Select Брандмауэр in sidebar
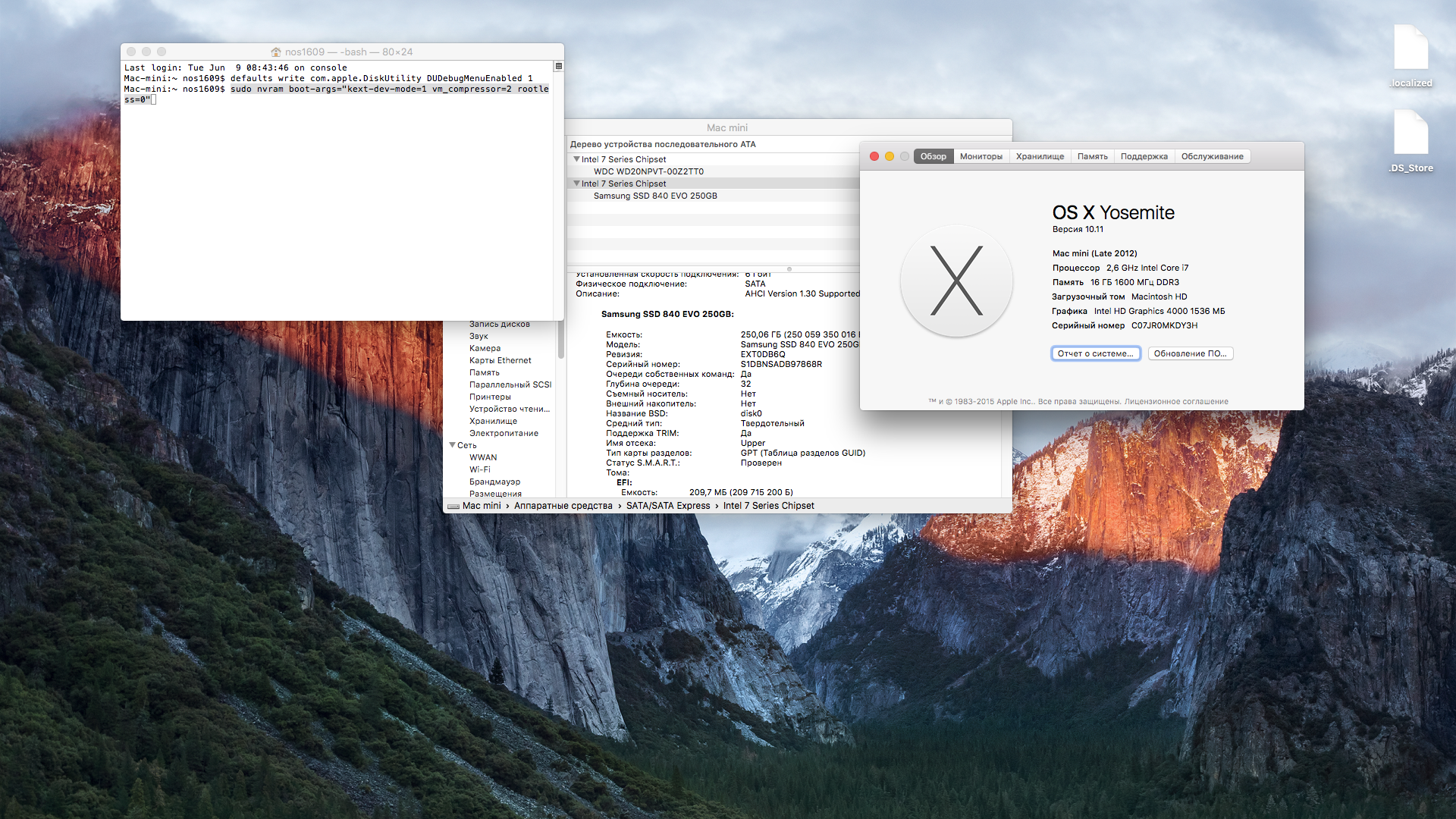This screenshot has height=819, width=1456. coord(494,482)
